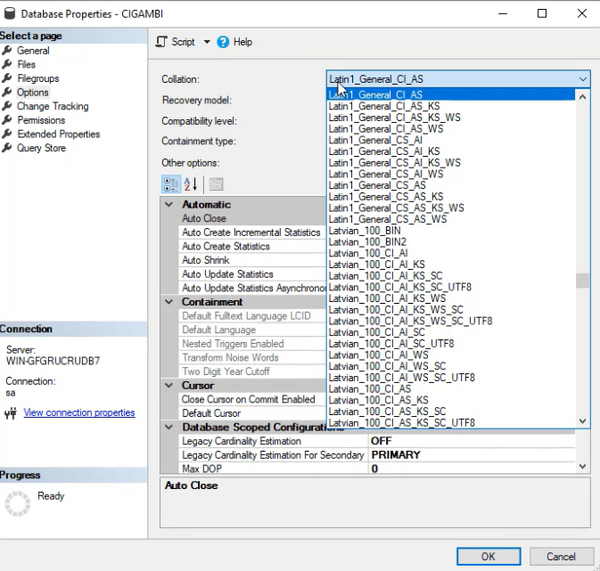Click the Max DOP value field
This screenshot has width=600, height=571.
pyautogui.click(x=471, y=468)
